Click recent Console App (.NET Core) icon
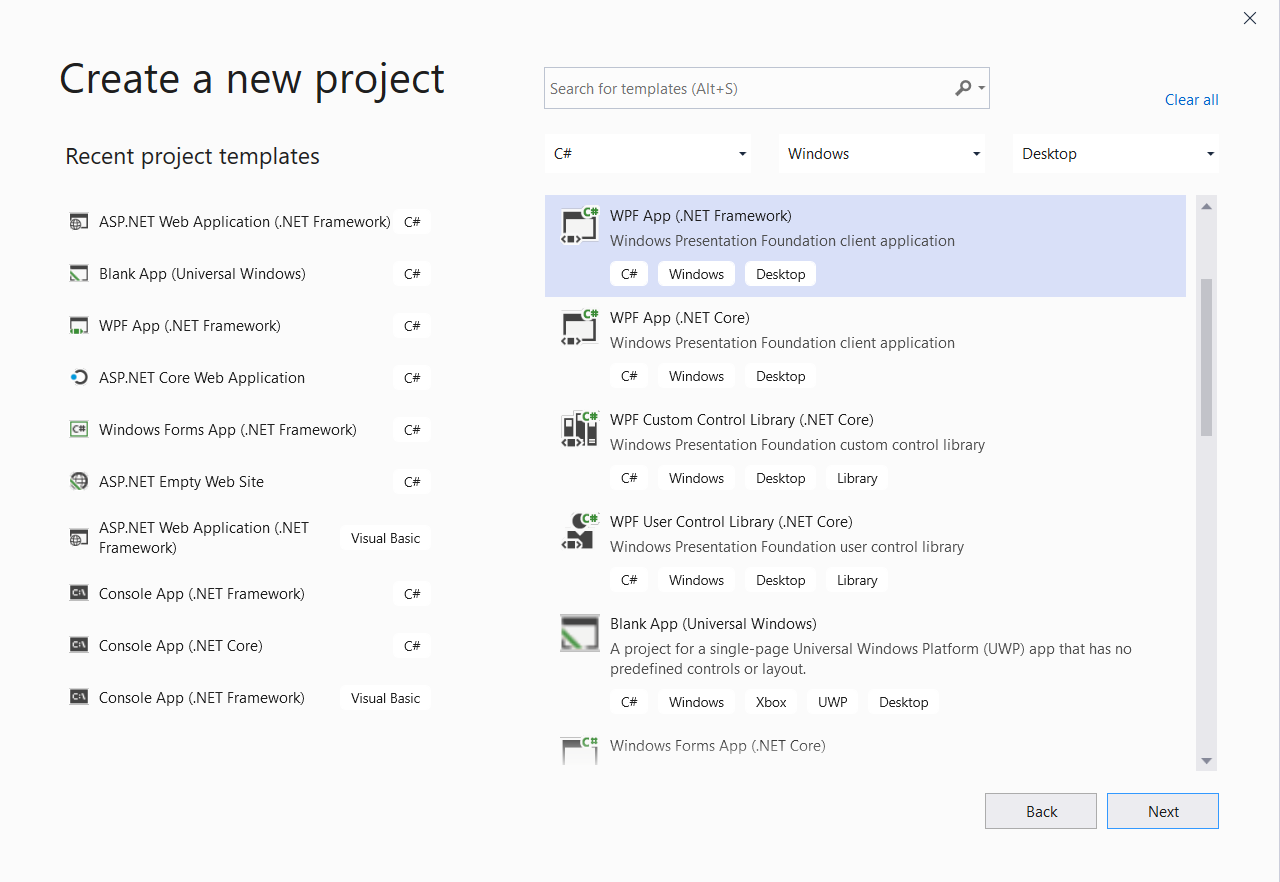The width and height of the screenshot is (1280, 882). (x=79, y=646)
